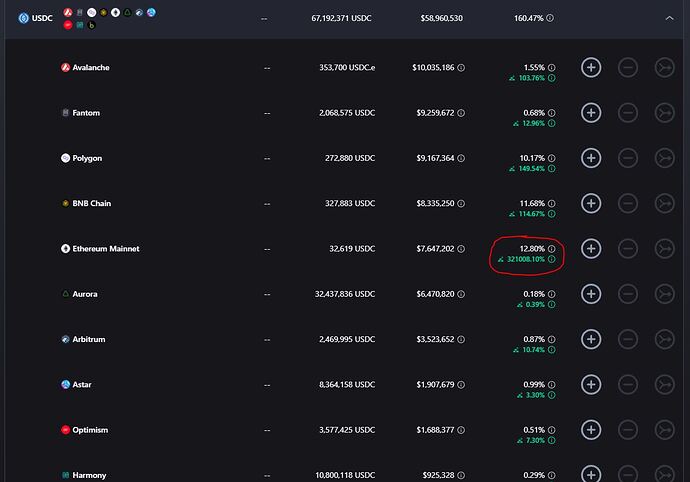Click the plus button for Astar
This screenshot has width=690, height=482.
click(591, 385)
